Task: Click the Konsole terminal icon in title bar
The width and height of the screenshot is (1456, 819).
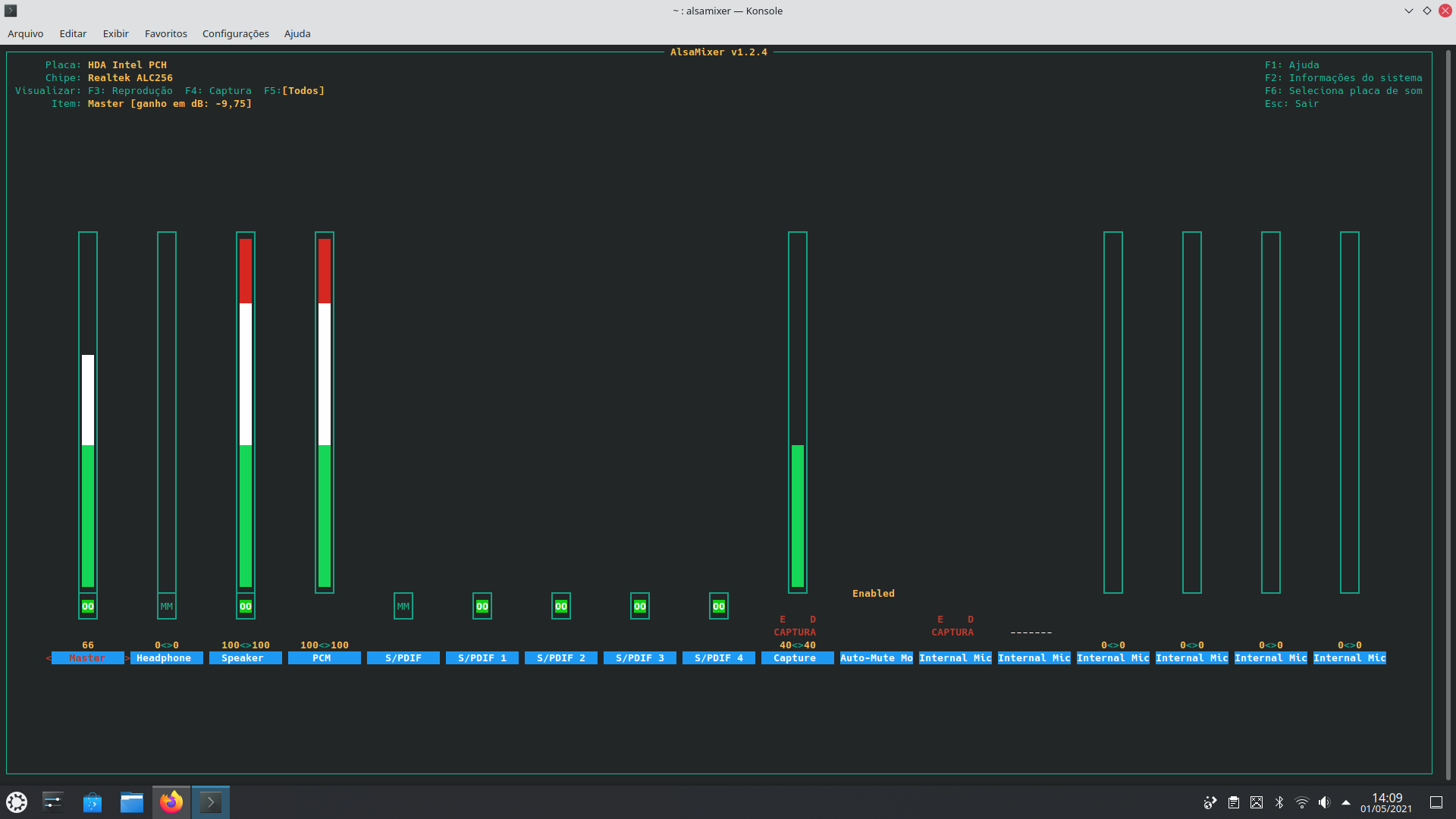Action: click(x=11, y=11)
